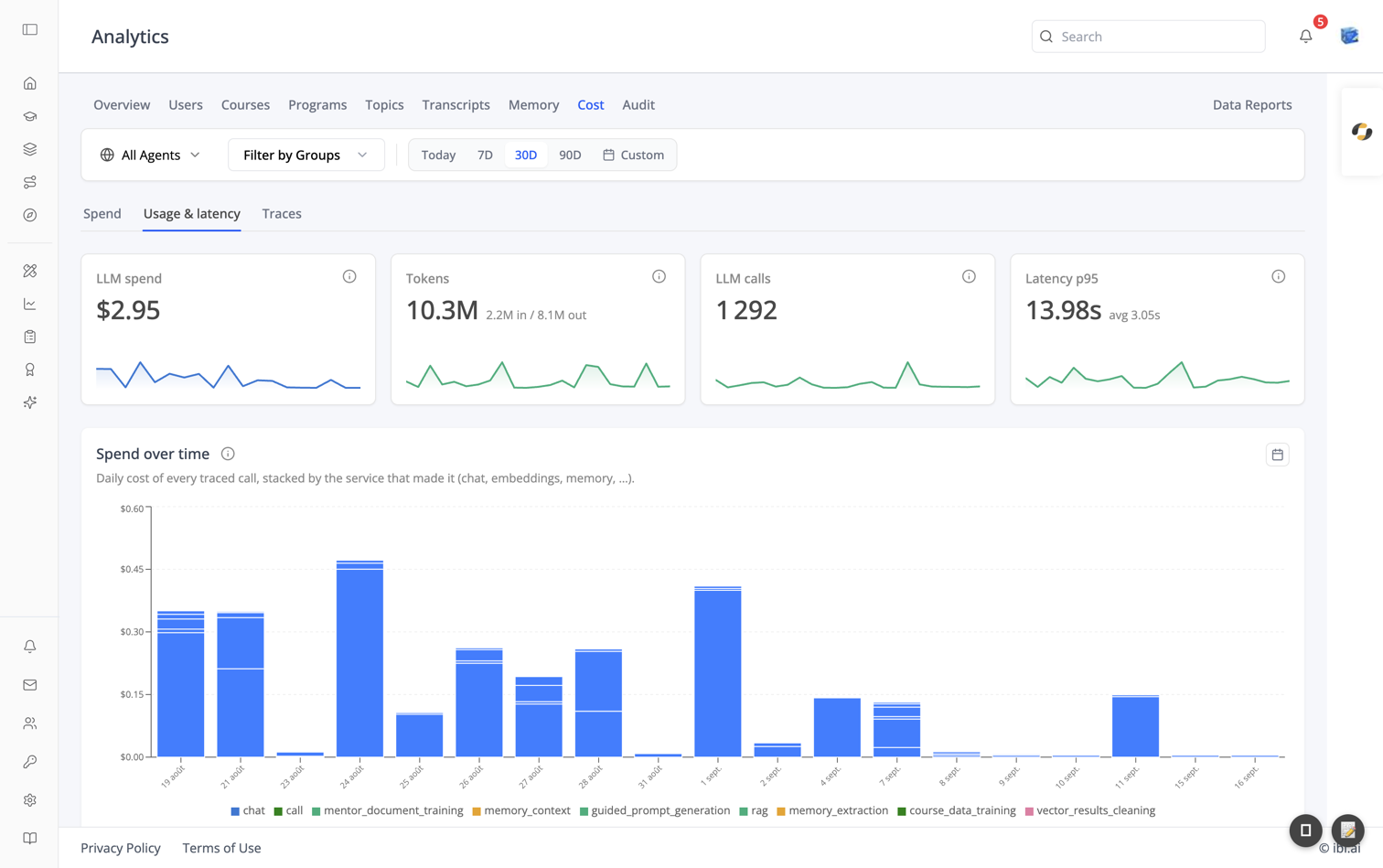Open the settings gear sidebar icon
1383x868 pixels.
(x=30, y=800)
